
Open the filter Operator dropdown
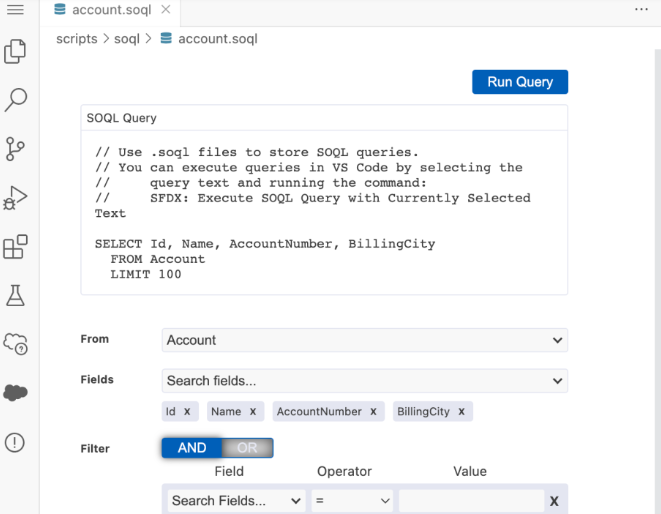coord(352,500)
